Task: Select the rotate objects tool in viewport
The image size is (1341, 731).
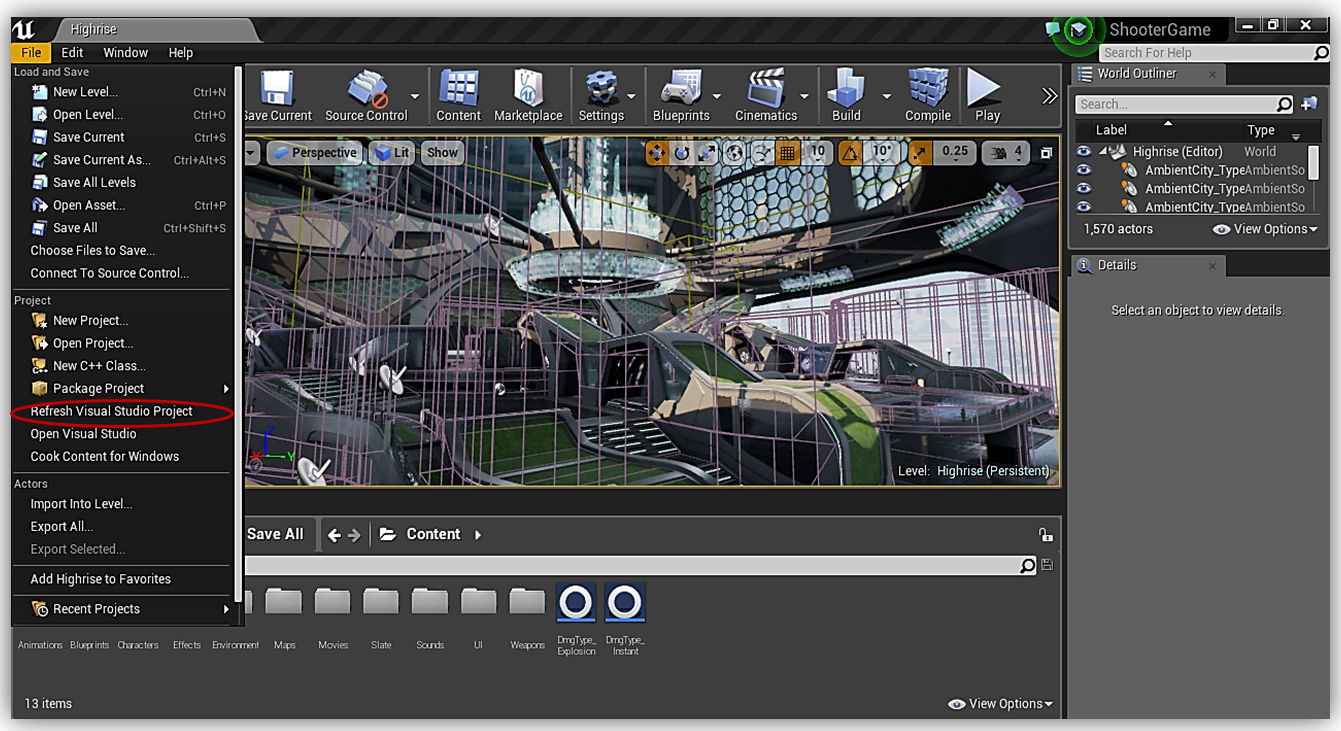Action: click(682, 153)
